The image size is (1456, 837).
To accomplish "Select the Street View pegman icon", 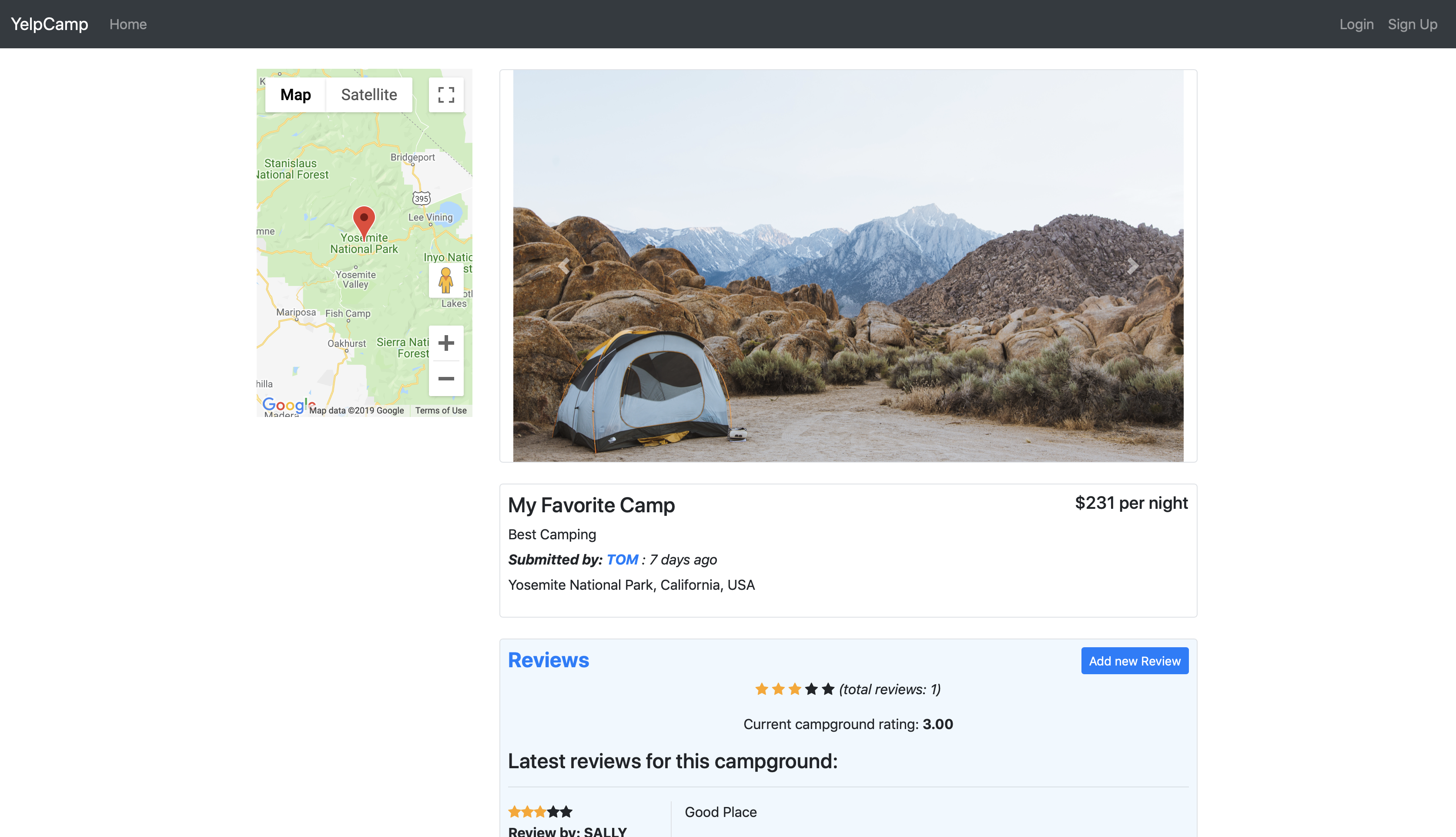I will [x=446, y=281].
